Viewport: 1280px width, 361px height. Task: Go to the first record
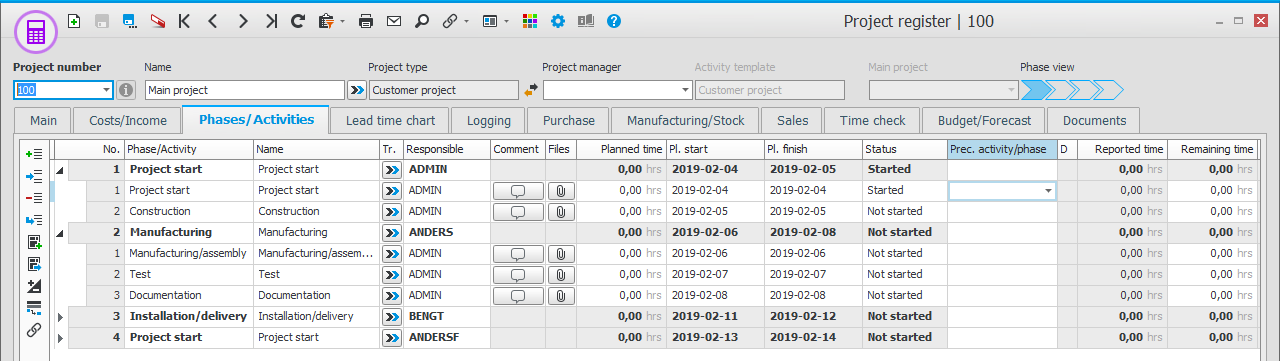coord(184,20)
